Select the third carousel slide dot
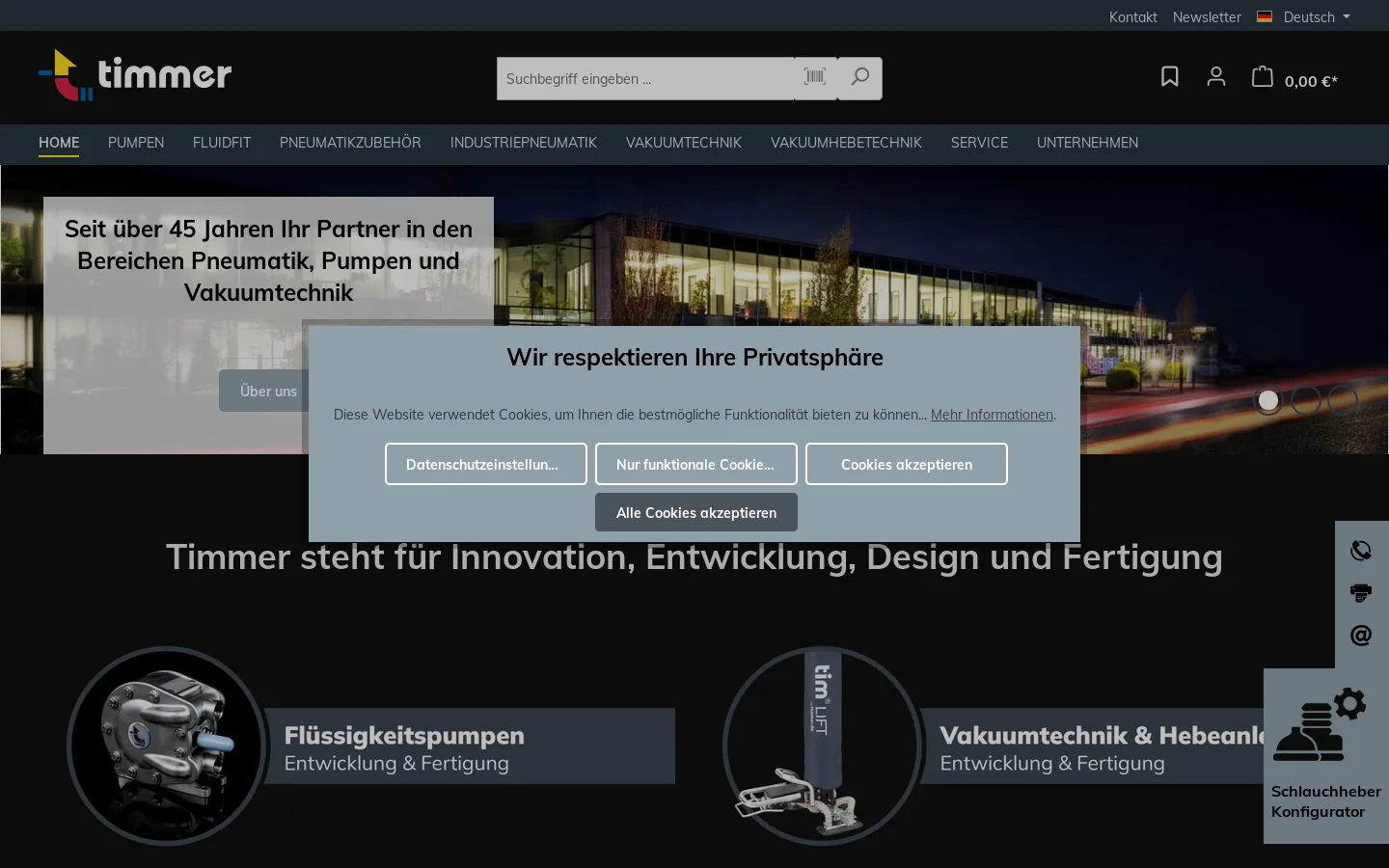Screen dimensions: 1389x868 1342,399
